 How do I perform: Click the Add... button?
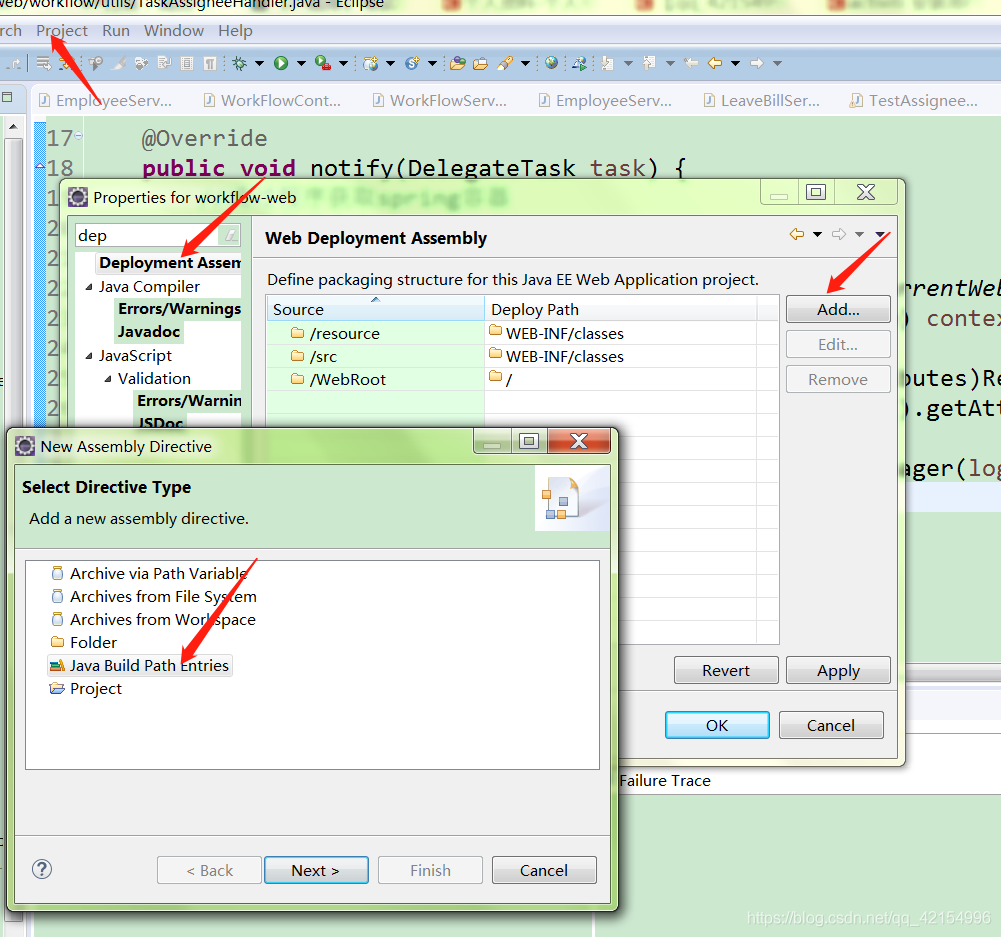click(x=838, y=310)
